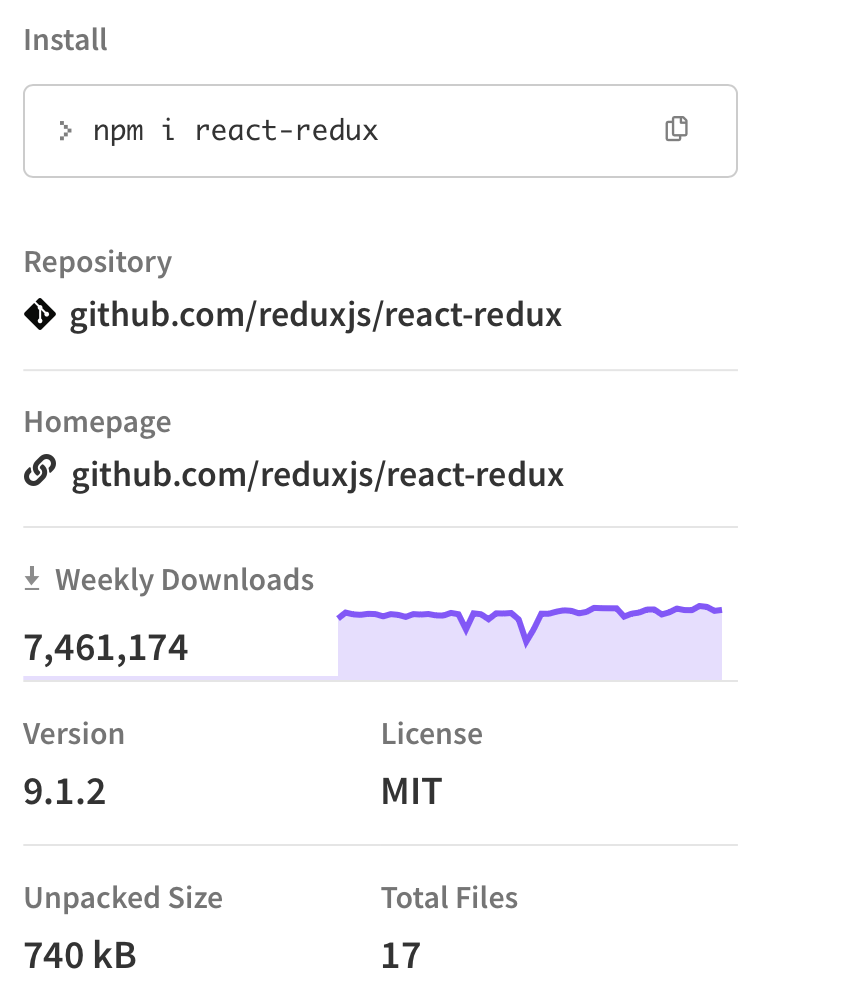This screenshot has height=1006, width=854.
Task: Open the Homepage link to react-redux on GitHub
Action: 315,473
